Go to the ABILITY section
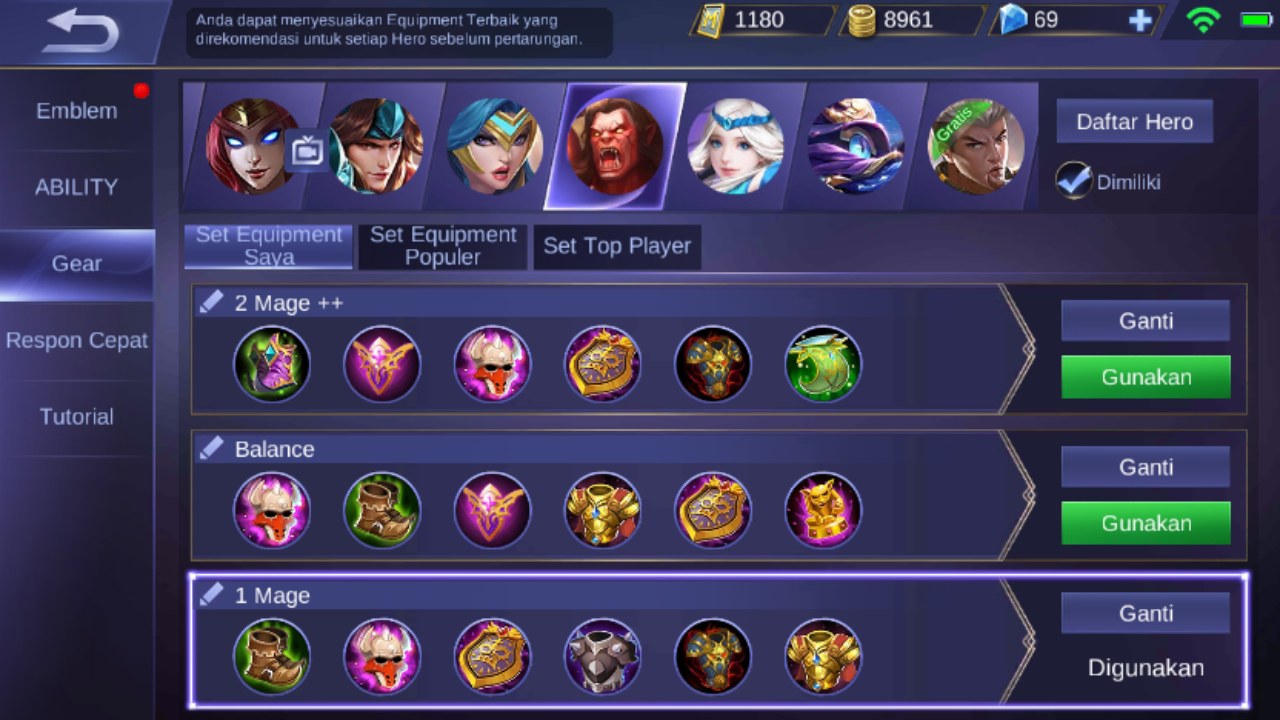1280x720 pixels. click(x=77, y=187)
